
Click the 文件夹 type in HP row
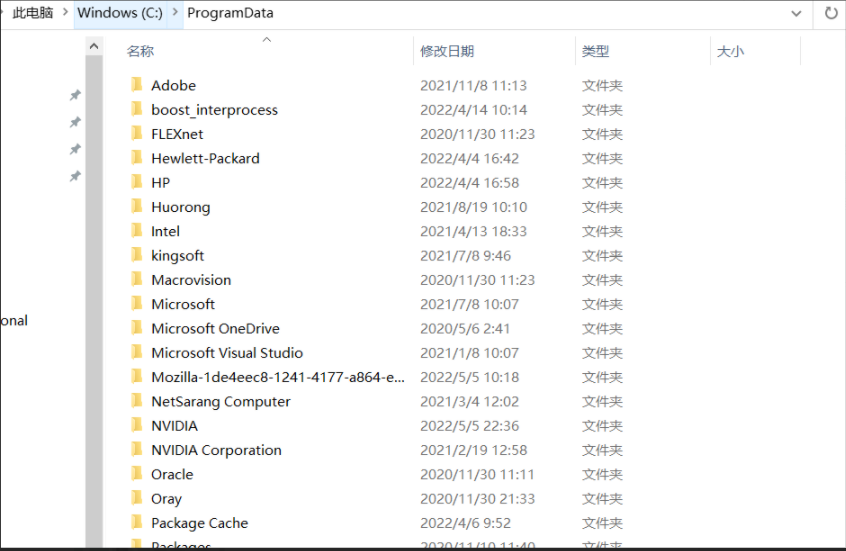602,182
